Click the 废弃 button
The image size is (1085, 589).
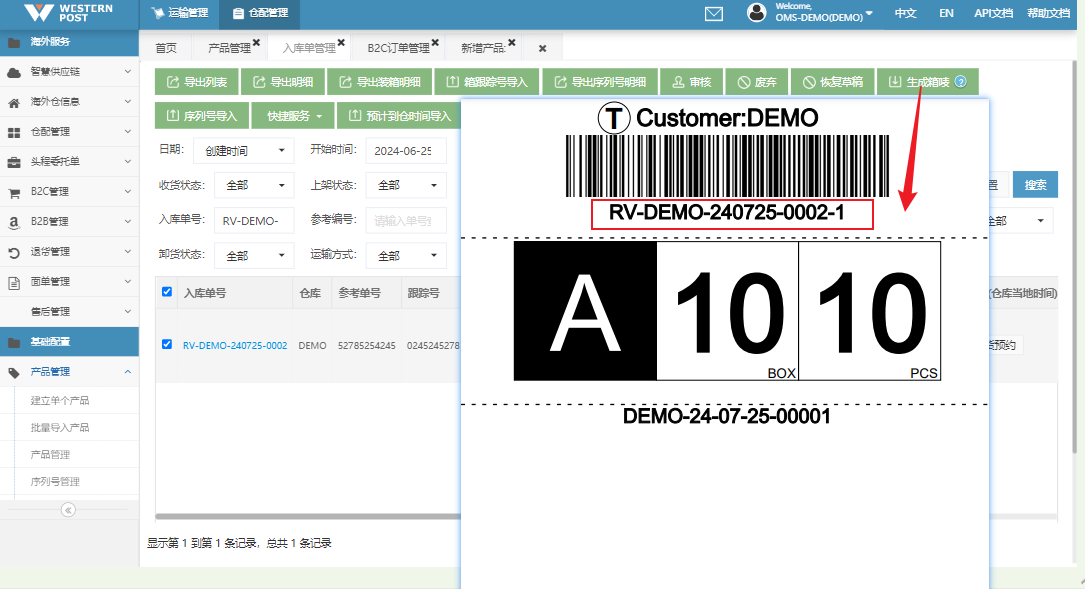tap(756, 82)
